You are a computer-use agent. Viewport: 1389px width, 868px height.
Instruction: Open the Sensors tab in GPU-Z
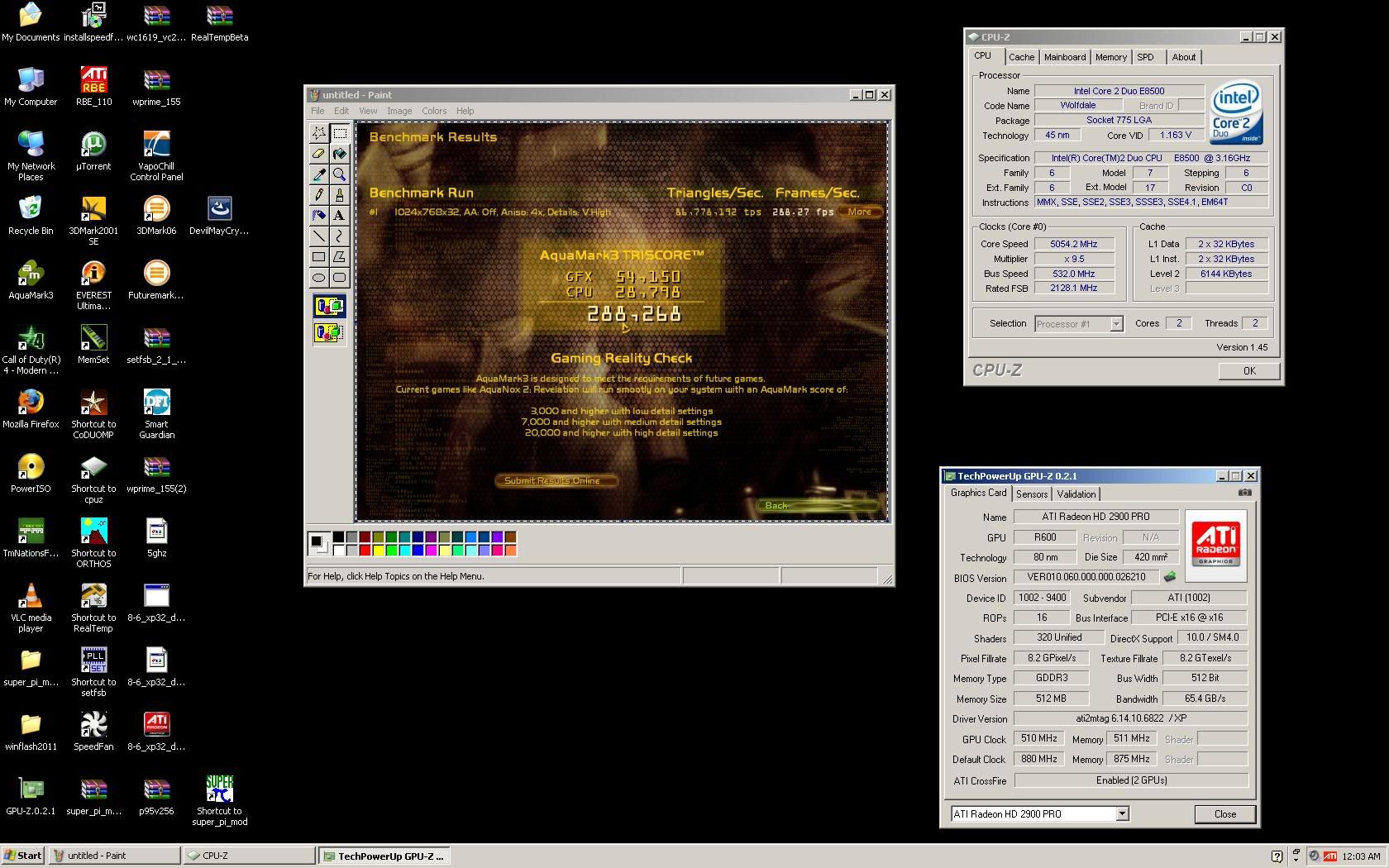[x=1032, y=494]
